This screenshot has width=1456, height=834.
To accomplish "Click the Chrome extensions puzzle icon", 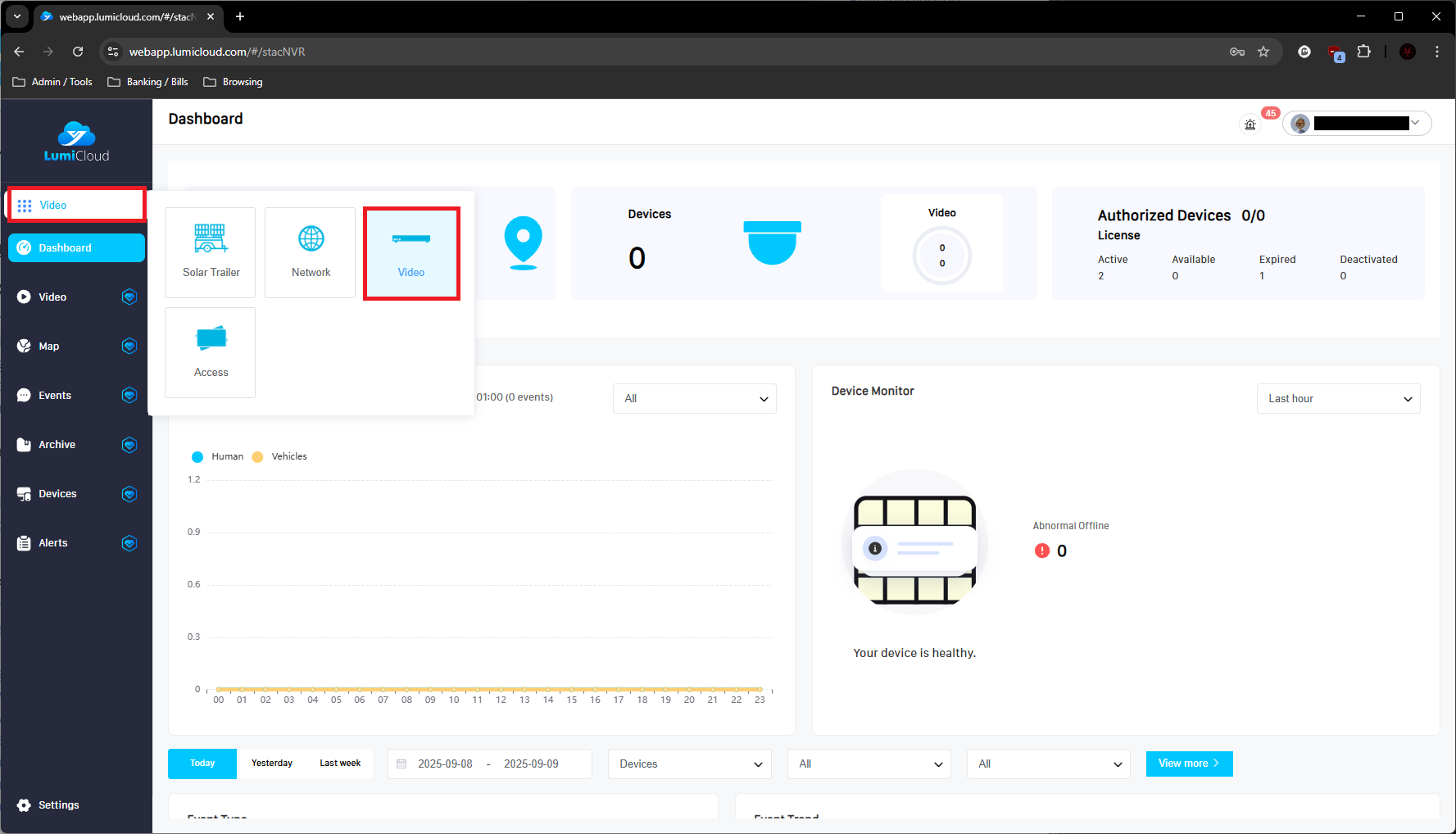I will click(1363, 52).
